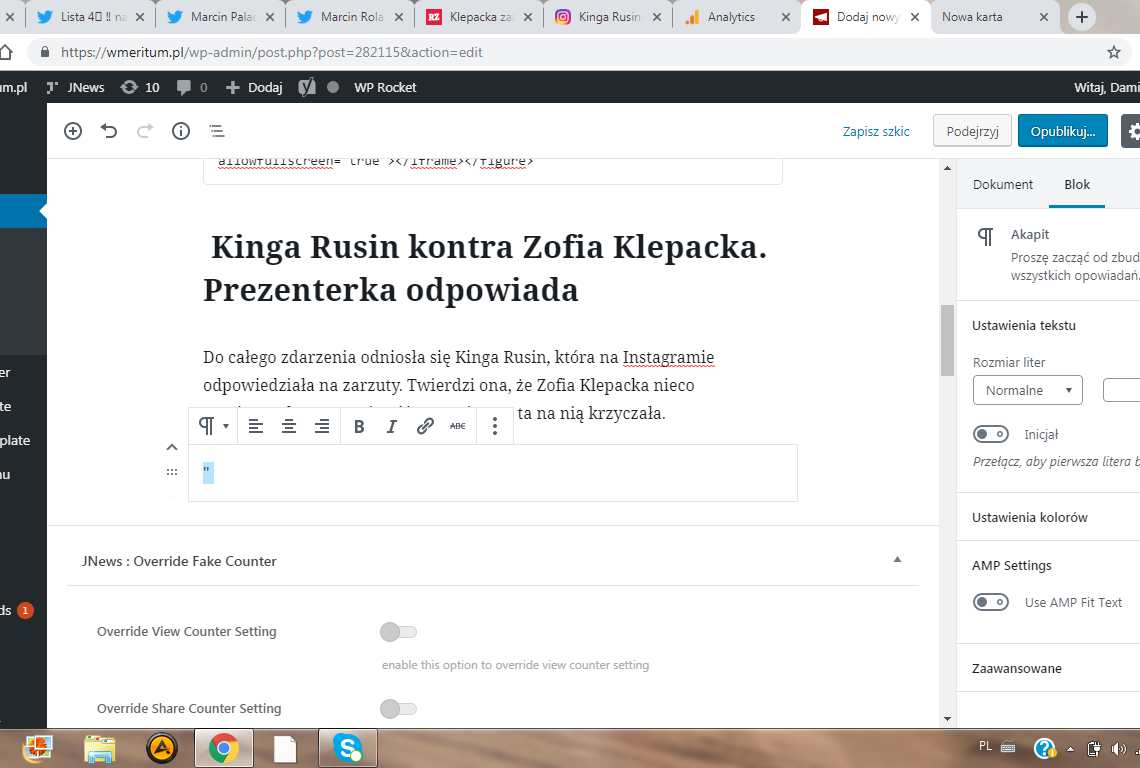Toggle Use AMP Fit Text switch
1140x768 pixels.
(992, 602)
